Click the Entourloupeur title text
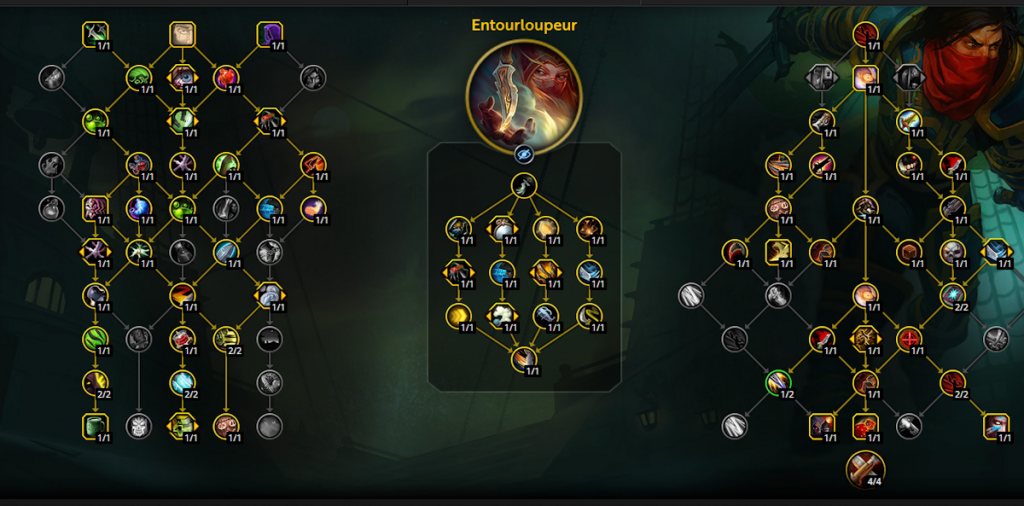The height and width of the screenshot is (506, 1024). [524, 25]
